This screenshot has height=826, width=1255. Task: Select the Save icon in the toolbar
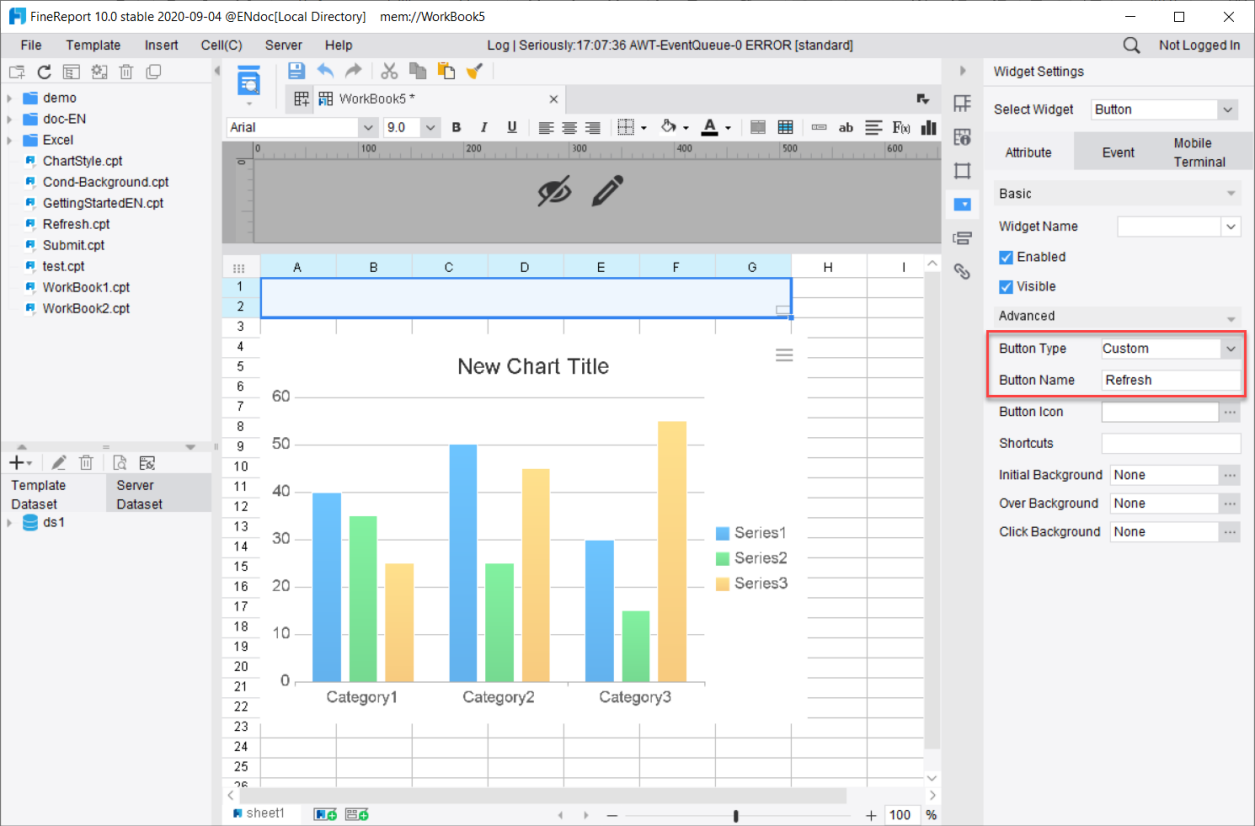(295, 70)
